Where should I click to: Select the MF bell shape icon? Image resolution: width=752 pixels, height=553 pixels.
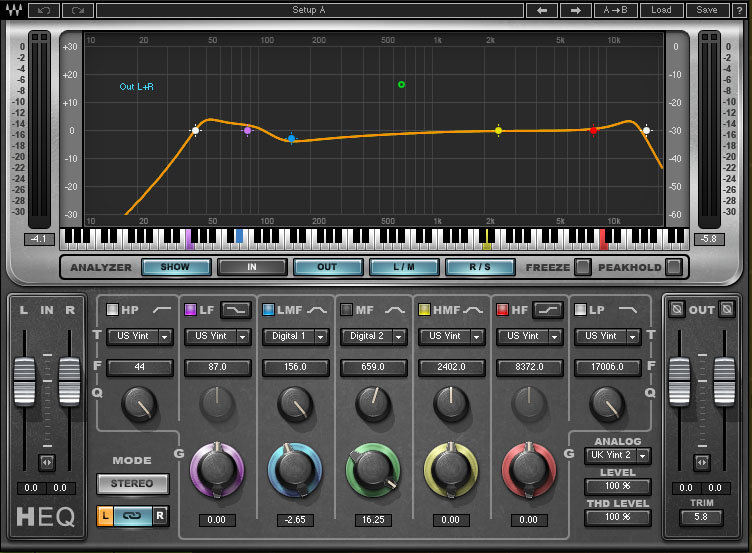point(395,310)
